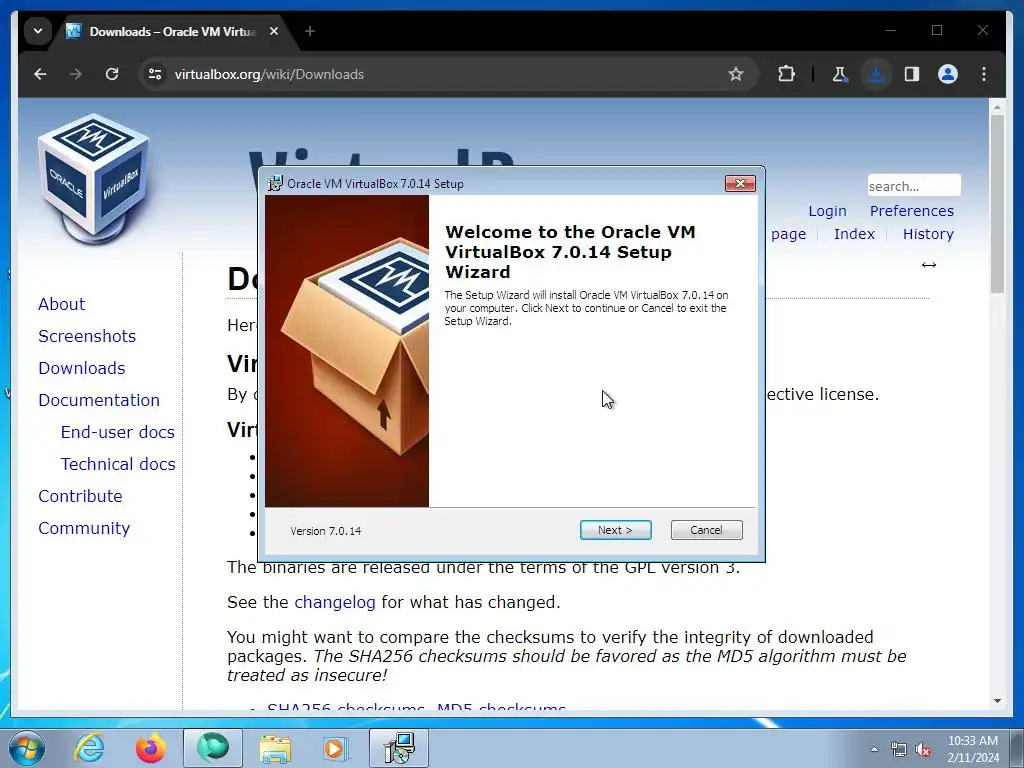Open Technical docs in the sidebar
The width and height of the screenshot is (1024, 768).
pyautogui.click(x=118, y=464)
